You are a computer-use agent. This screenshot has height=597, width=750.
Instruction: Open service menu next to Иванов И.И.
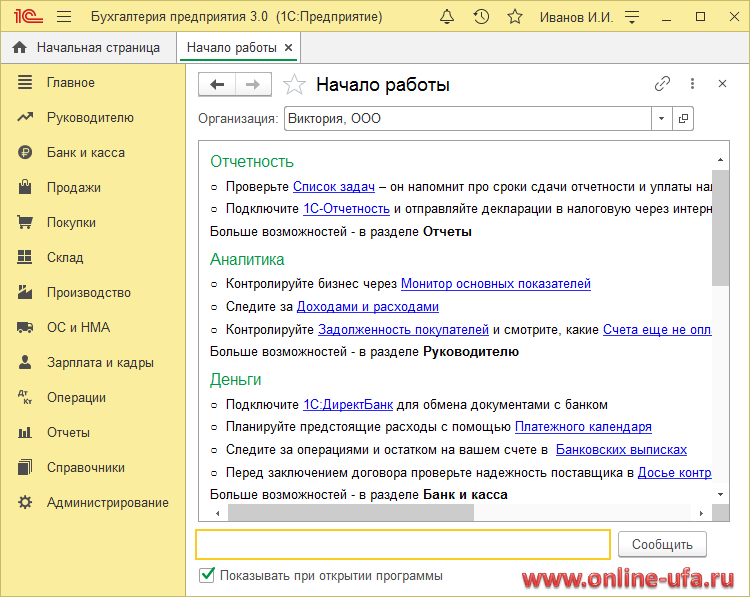pos(632,17)
